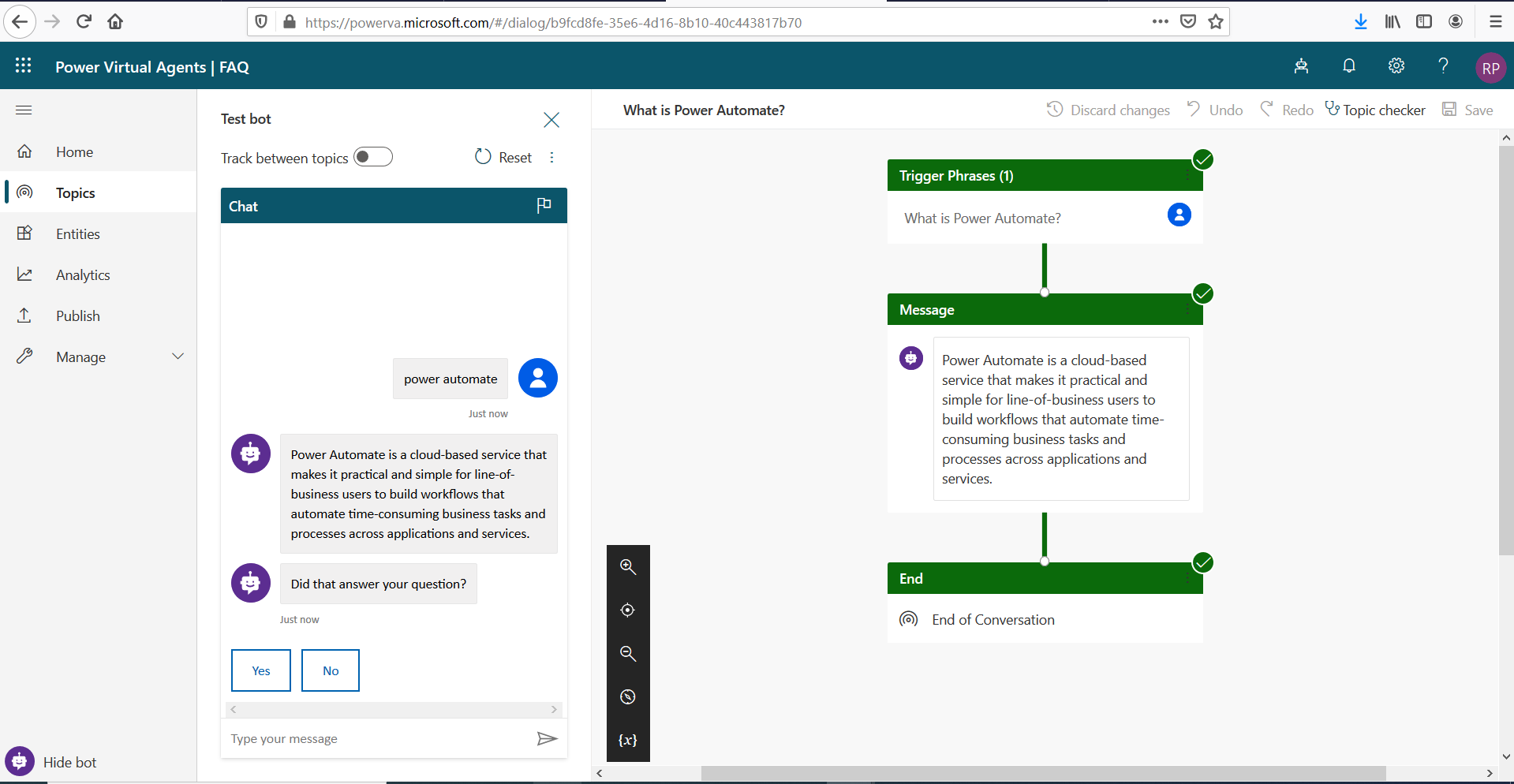Click the Discard changes button in the toolbar
Image resolution: width=1514 pixels, height=784 pixels.
(1108, 110)
